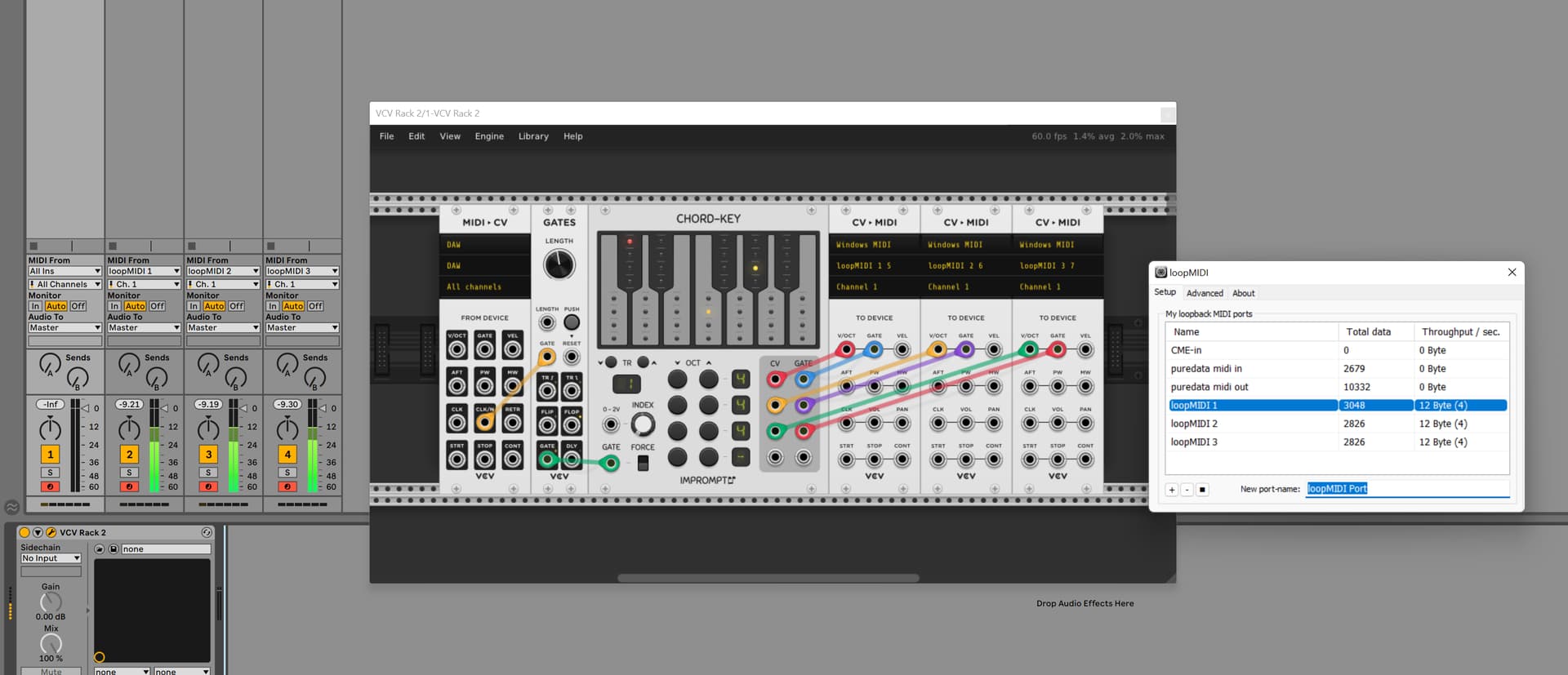The height and width of the screenshot is (675, 1568).
Task: Toggle track 4 activator button
Action: click(287, 455)
